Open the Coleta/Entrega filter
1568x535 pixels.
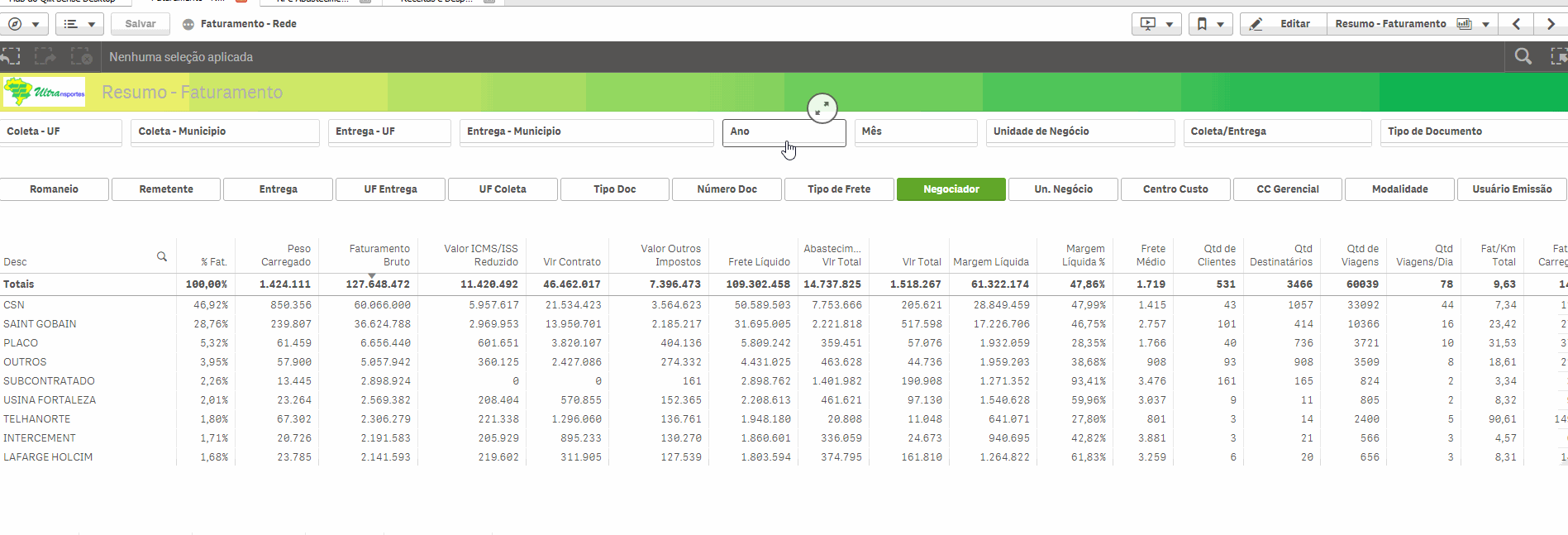pyautogui.click(x=1278, y=132)
